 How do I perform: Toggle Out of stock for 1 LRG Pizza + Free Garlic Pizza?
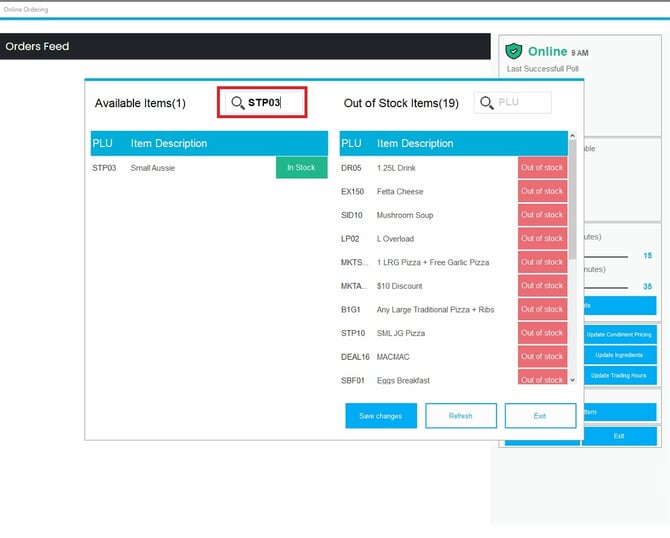click(x=542, y=262)
